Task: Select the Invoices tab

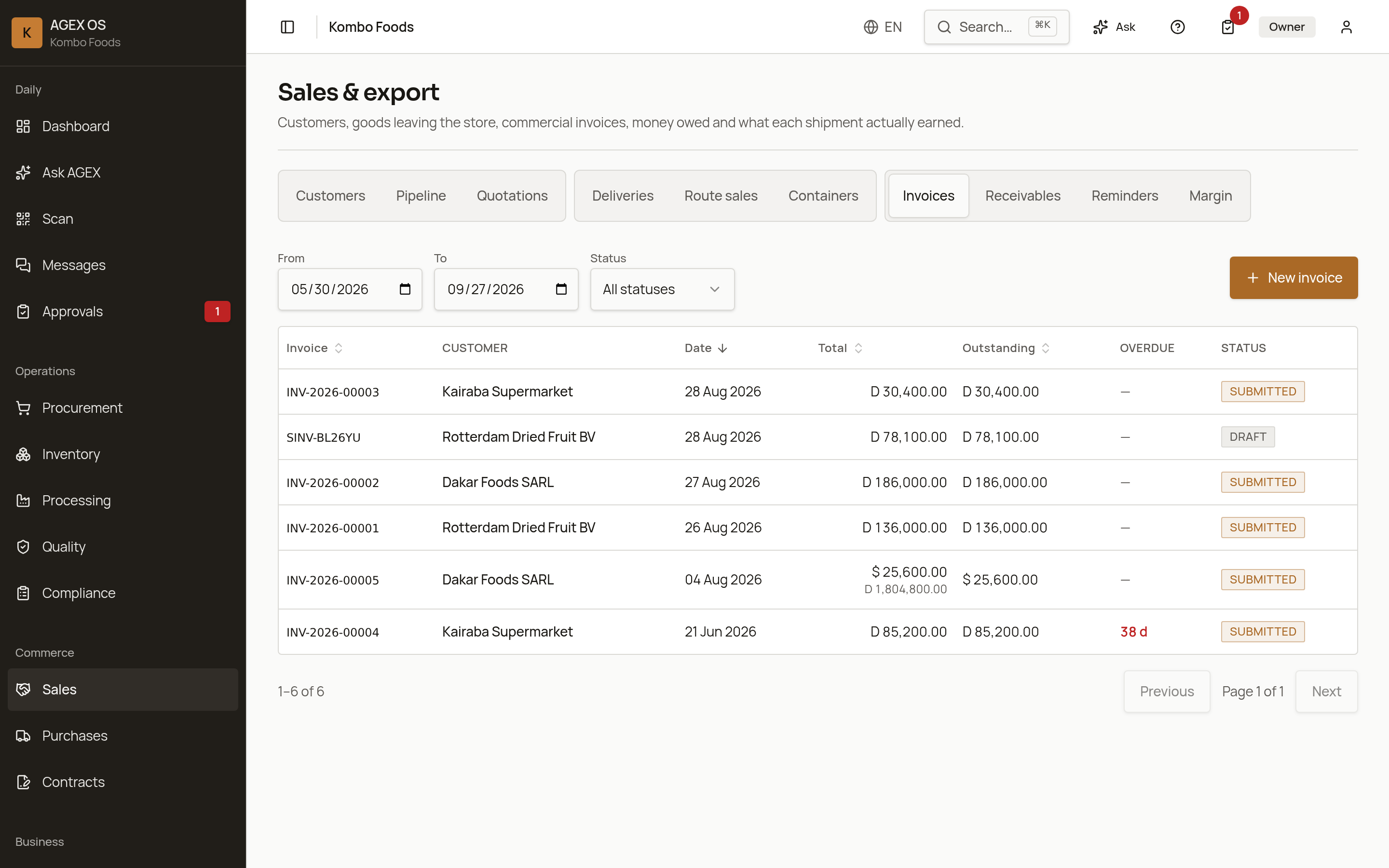Action: pos(928,196)
